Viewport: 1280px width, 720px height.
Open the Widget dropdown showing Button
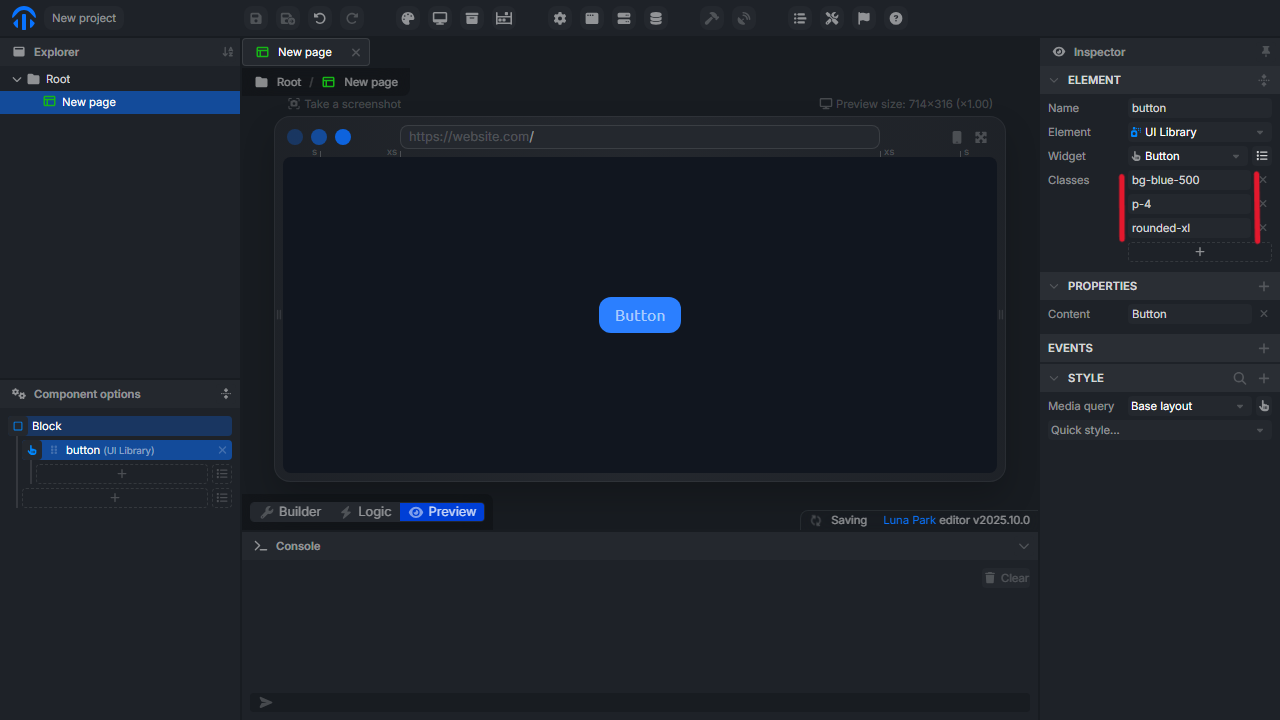coord(1187,156)
